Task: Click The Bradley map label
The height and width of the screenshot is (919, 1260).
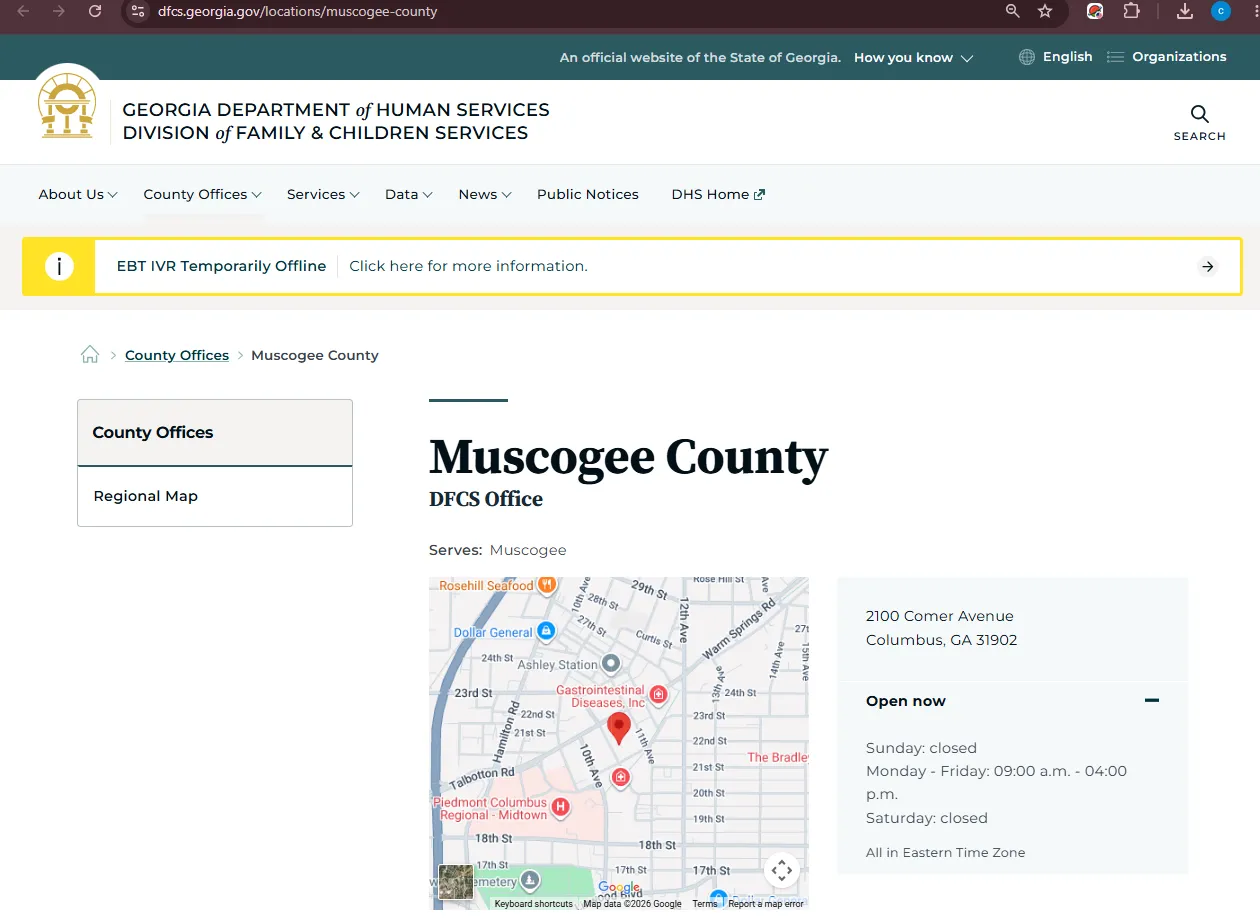Action: point(778,757)
